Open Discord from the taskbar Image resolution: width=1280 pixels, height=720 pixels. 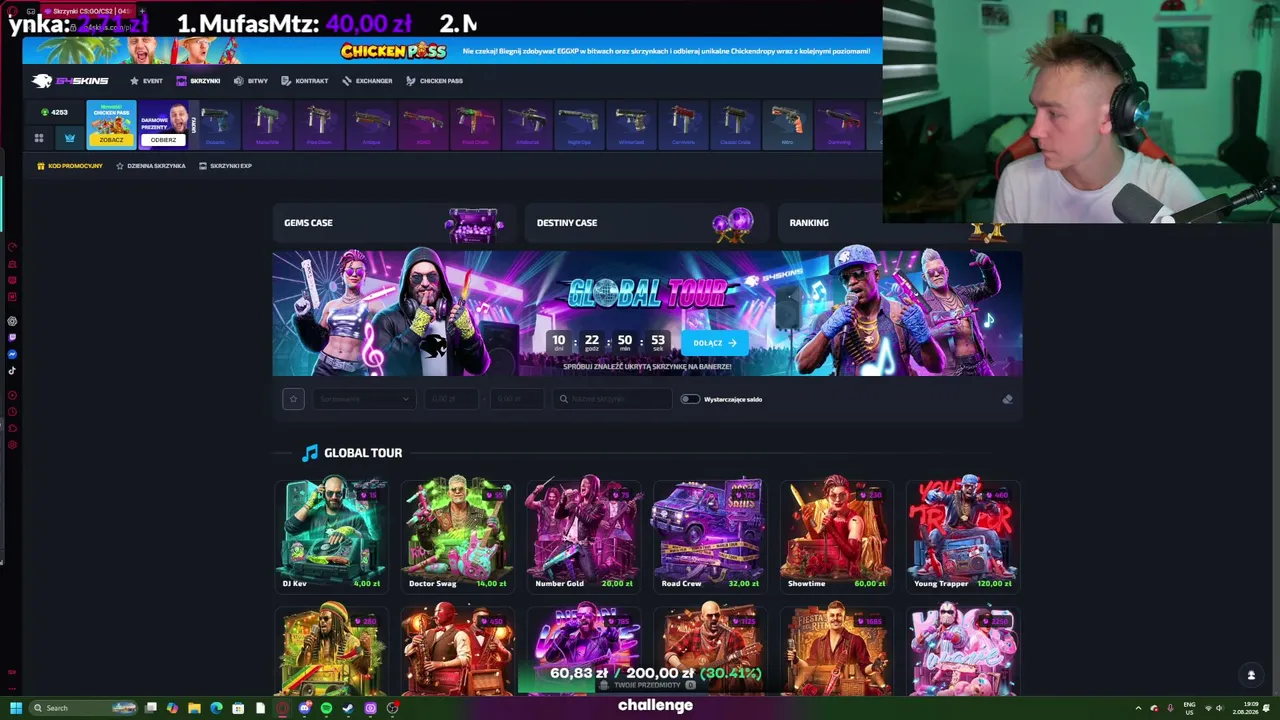click(x=304, y=708)
